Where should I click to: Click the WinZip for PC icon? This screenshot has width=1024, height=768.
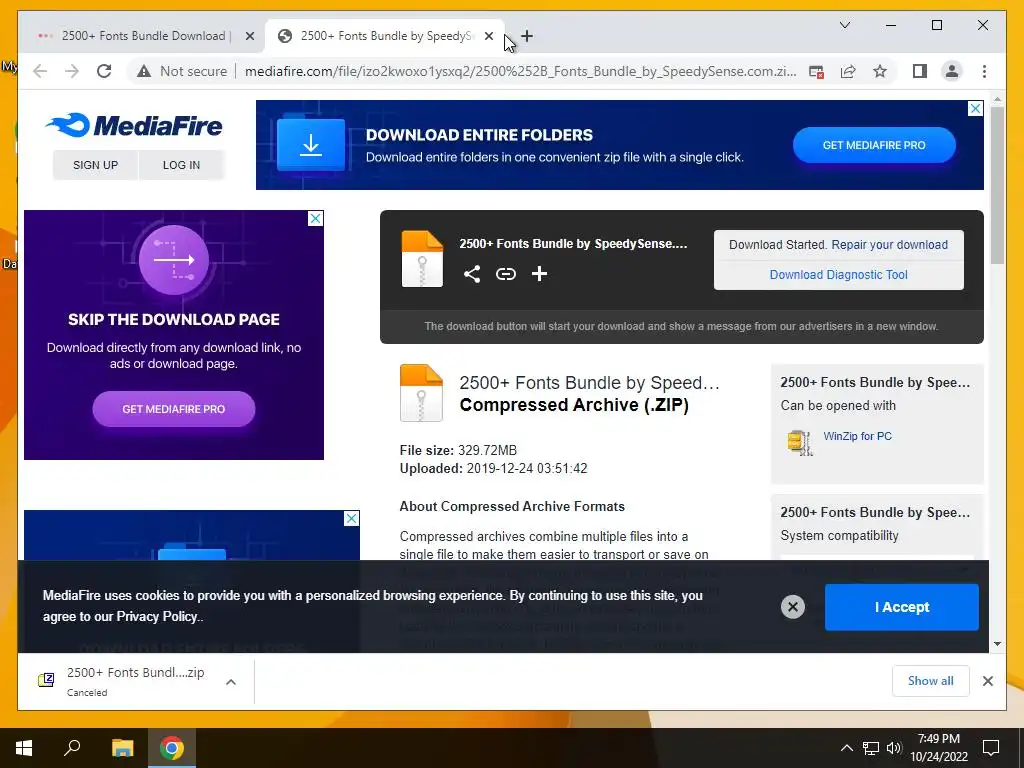click(800, 442)
